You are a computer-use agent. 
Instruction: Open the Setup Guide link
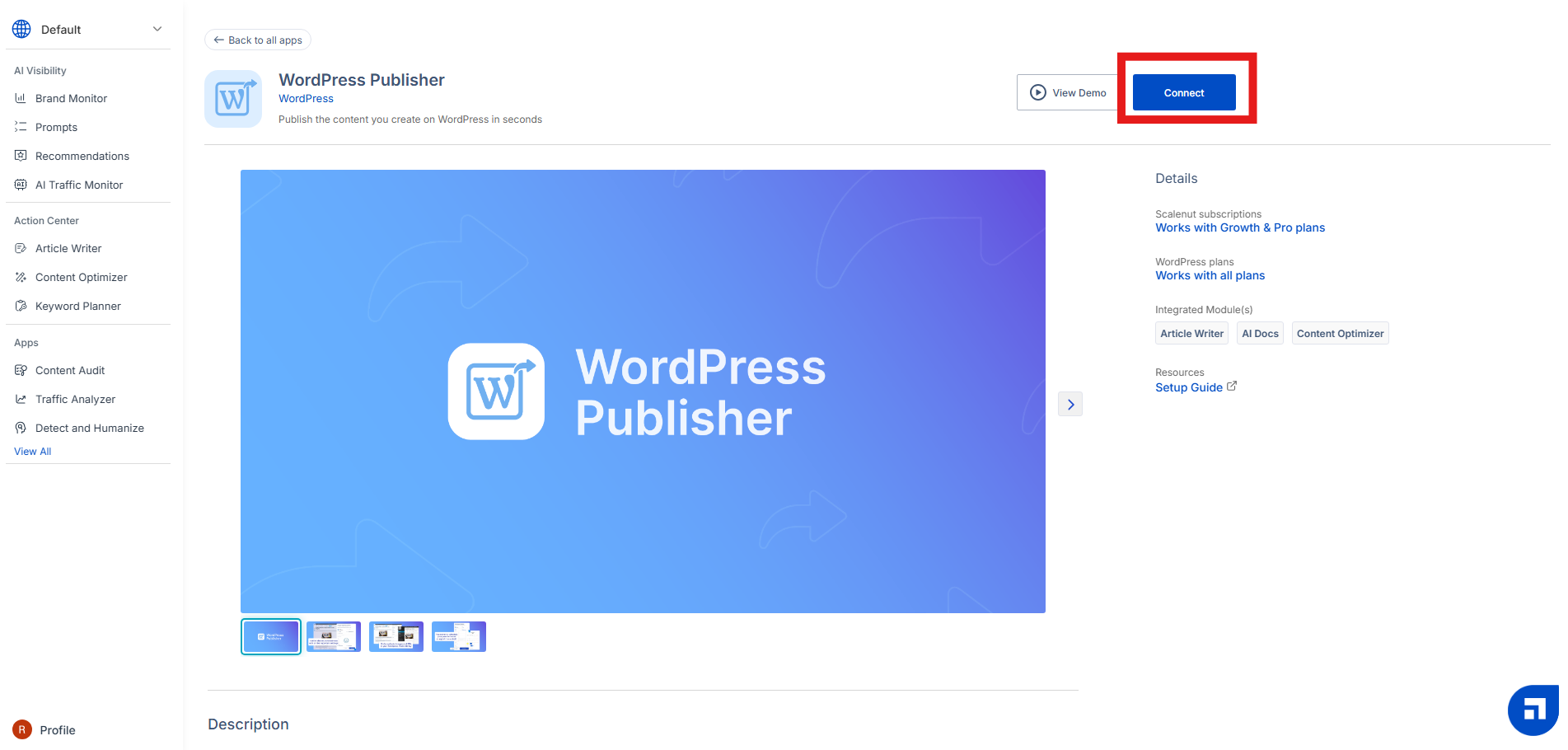click(1189, 387)
